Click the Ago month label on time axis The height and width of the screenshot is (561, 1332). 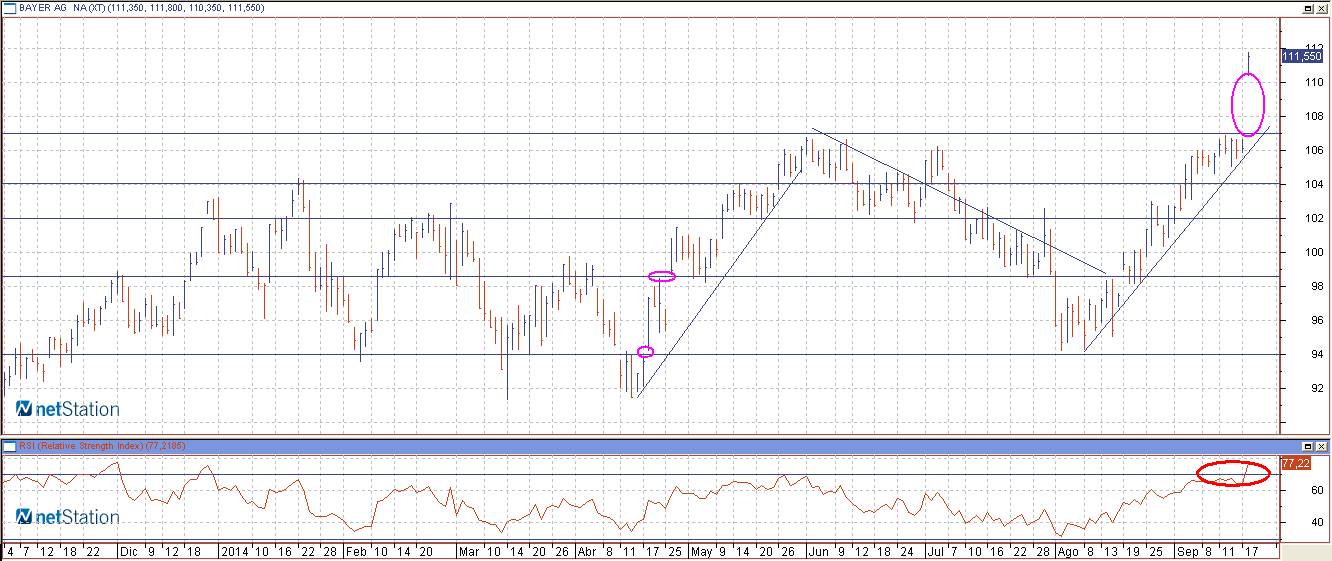click(x=1067, y=551)
